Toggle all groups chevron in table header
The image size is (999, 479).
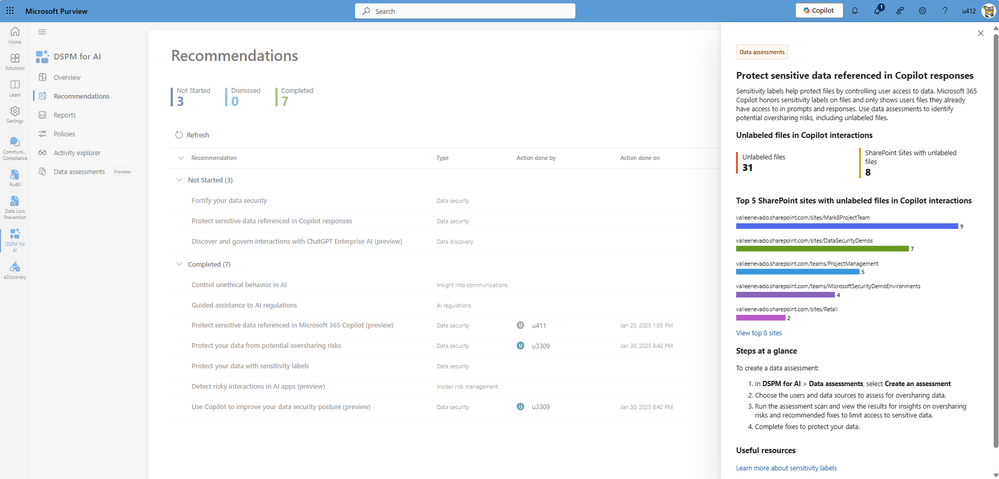(x=180, y=158)
